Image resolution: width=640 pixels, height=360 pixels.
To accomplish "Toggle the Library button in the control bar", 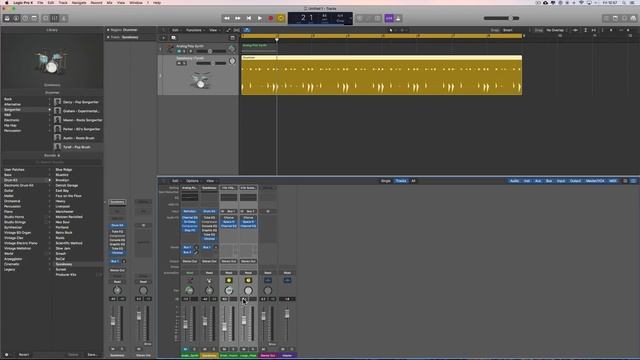I will (x=7, y=18).
